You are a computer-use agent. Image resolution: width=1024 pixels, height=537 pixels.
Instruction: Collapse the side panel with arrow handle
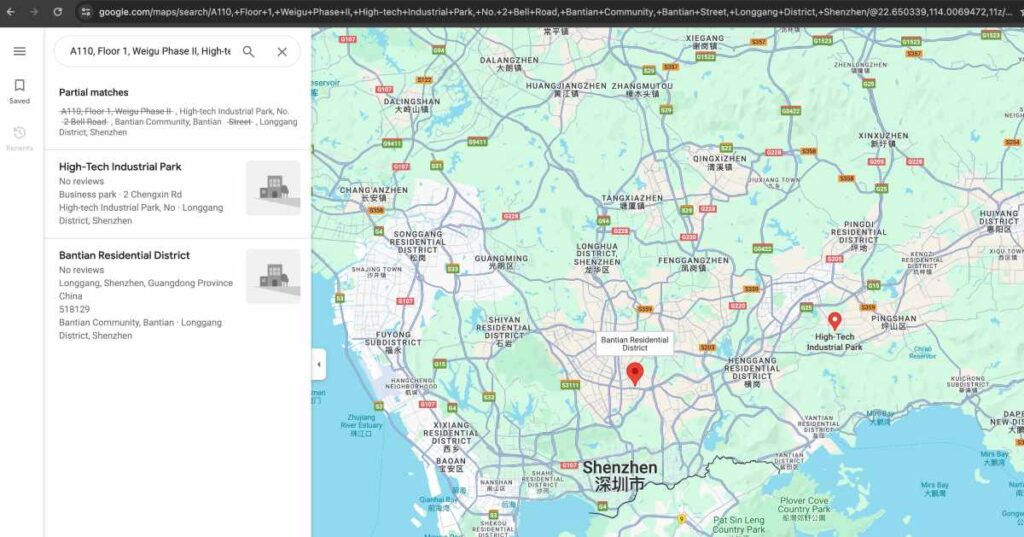pos(319,365)
